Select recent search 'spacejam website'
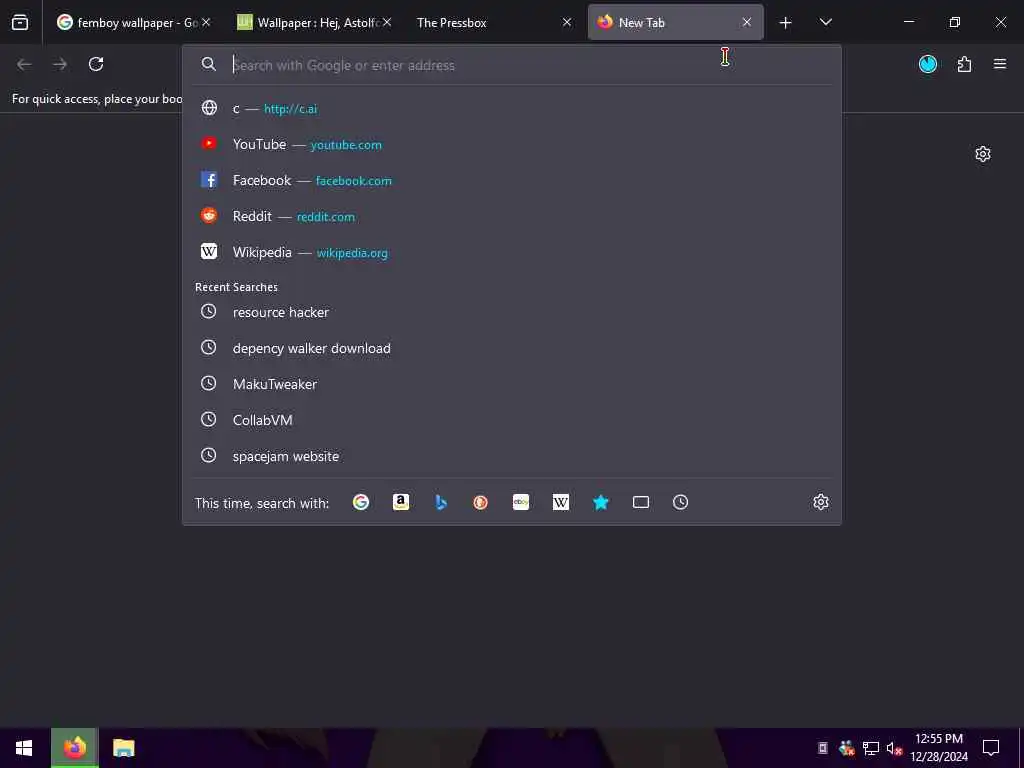This screenshot has width=1024, height=768. tap(511, 456)
